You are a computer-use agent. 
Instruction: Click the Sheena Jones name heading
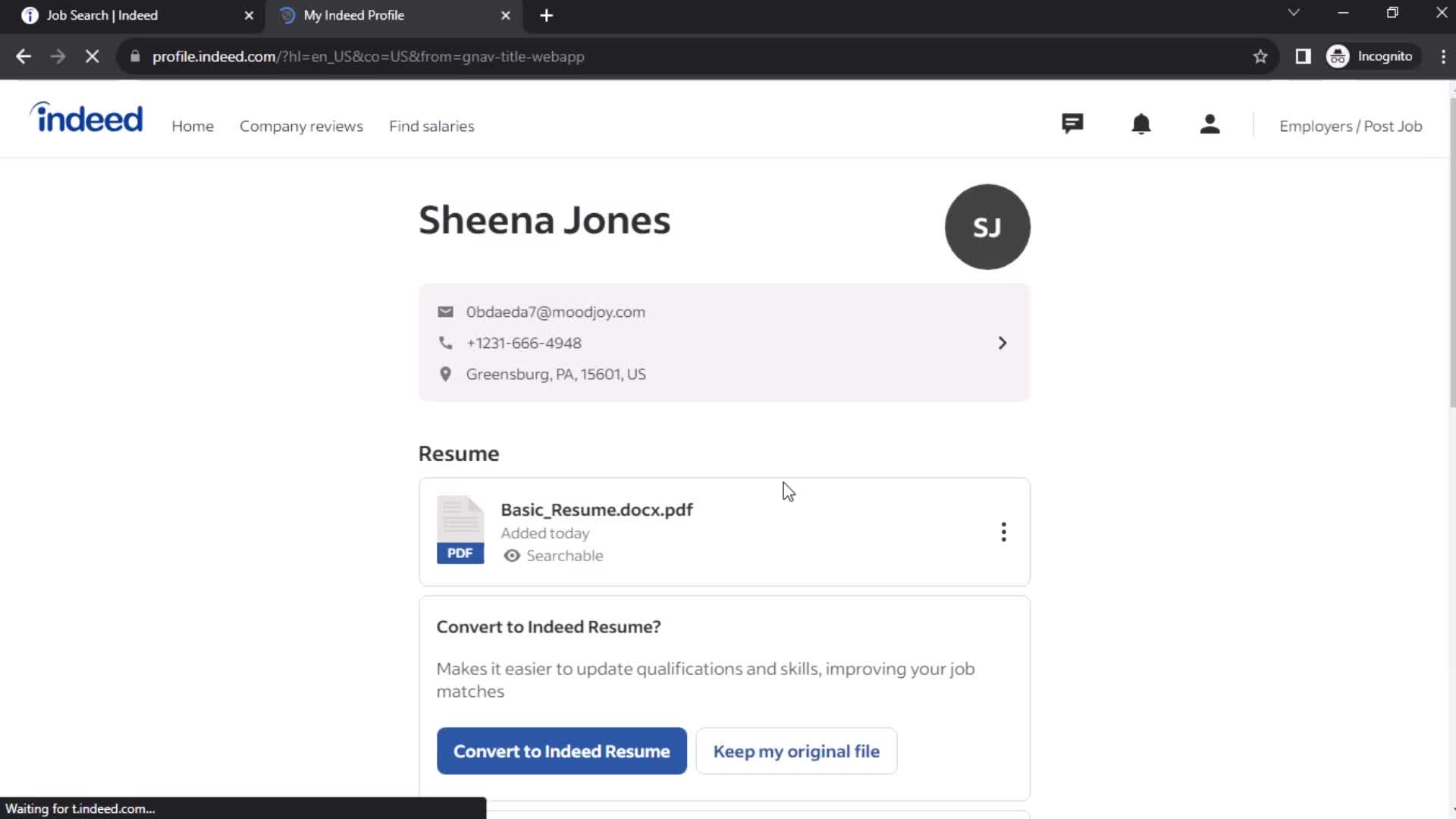click(x=544, y=220)
